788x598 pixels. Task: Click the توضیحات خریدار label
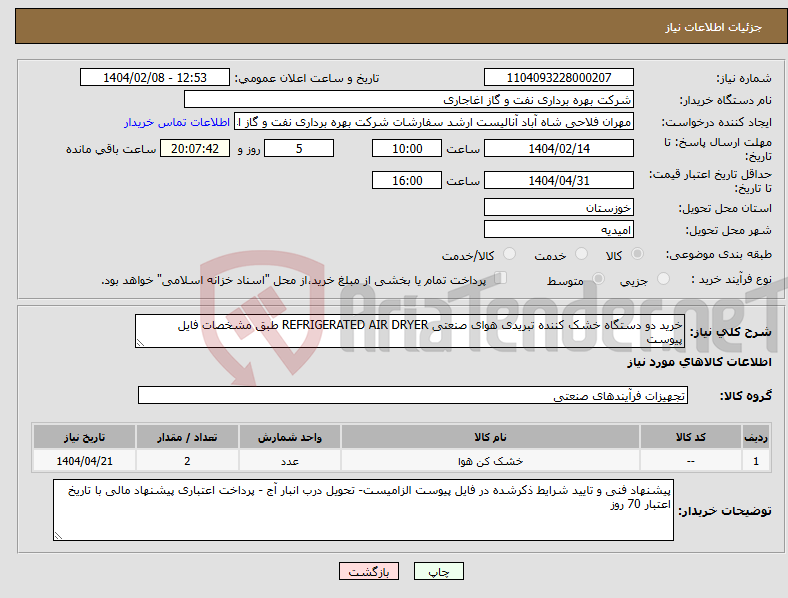coord(725,511)
